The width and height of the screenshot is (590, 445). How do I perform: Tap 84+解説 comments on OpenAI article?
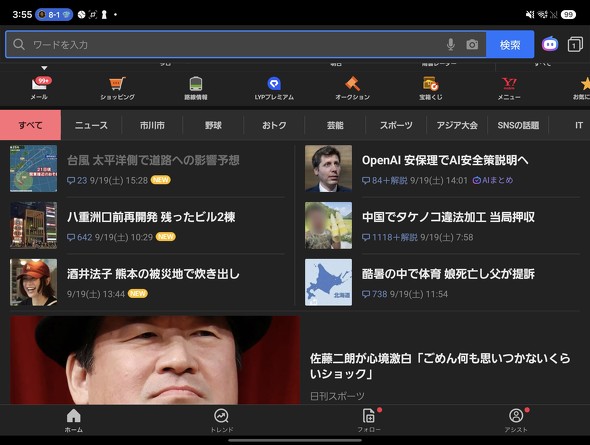coord(385,181)
